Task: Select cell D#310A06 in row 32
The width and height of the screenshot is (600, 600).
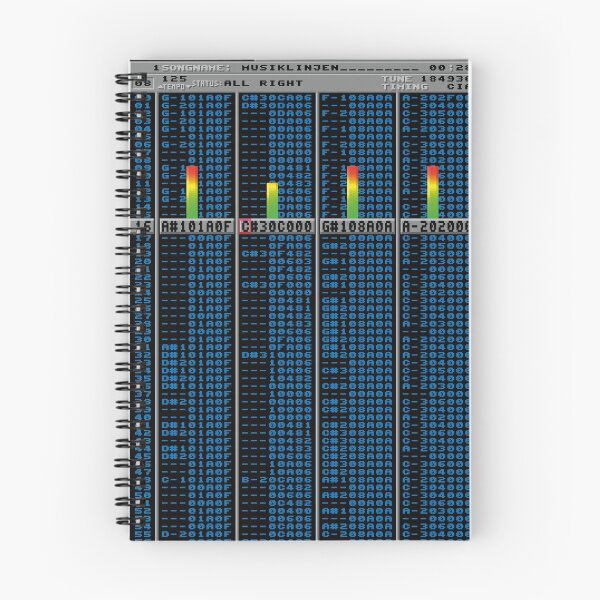Action: pos(277,355)
